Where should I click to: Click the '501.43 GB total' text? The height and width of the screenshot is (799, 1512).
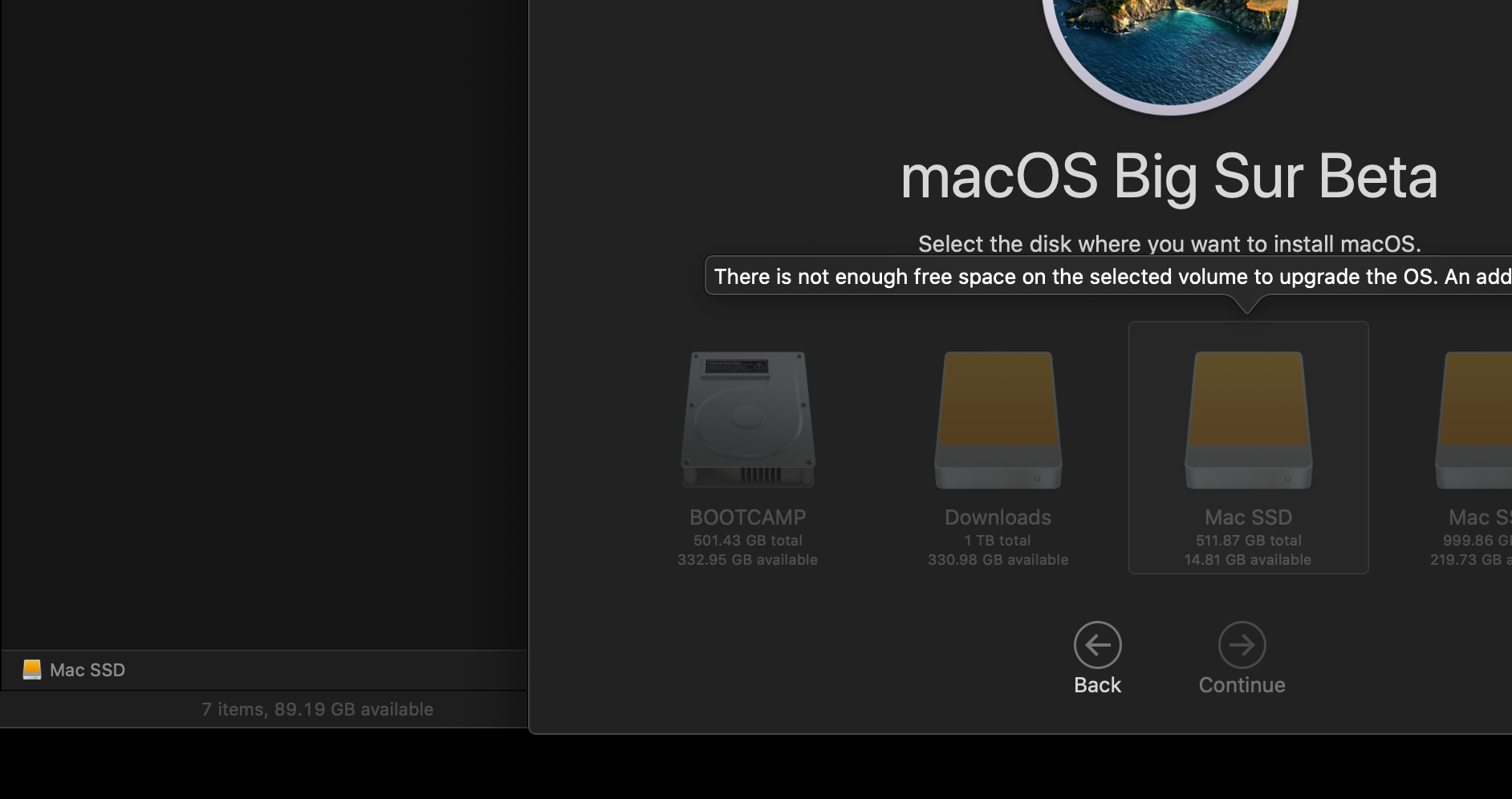point(748,541)
